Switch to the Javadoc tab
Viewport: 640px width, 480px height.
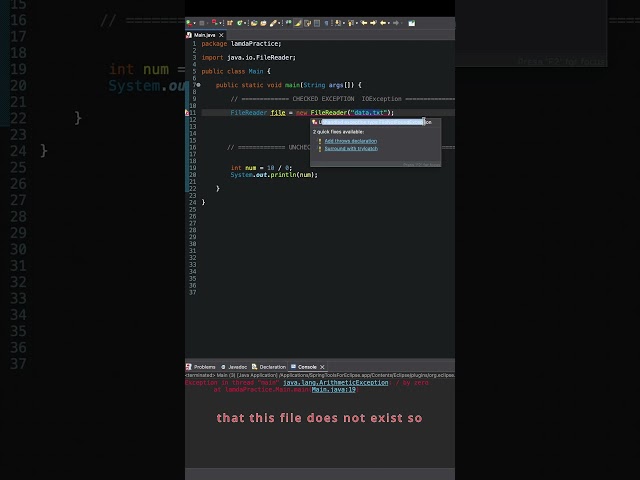click(233, 367)
